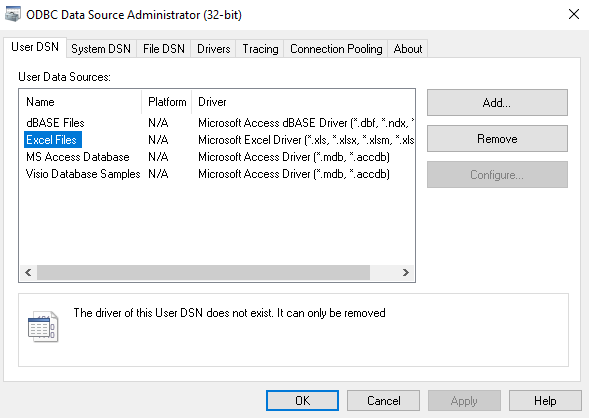Open the About tab
The image size is (589, 418).
point(408,49)
